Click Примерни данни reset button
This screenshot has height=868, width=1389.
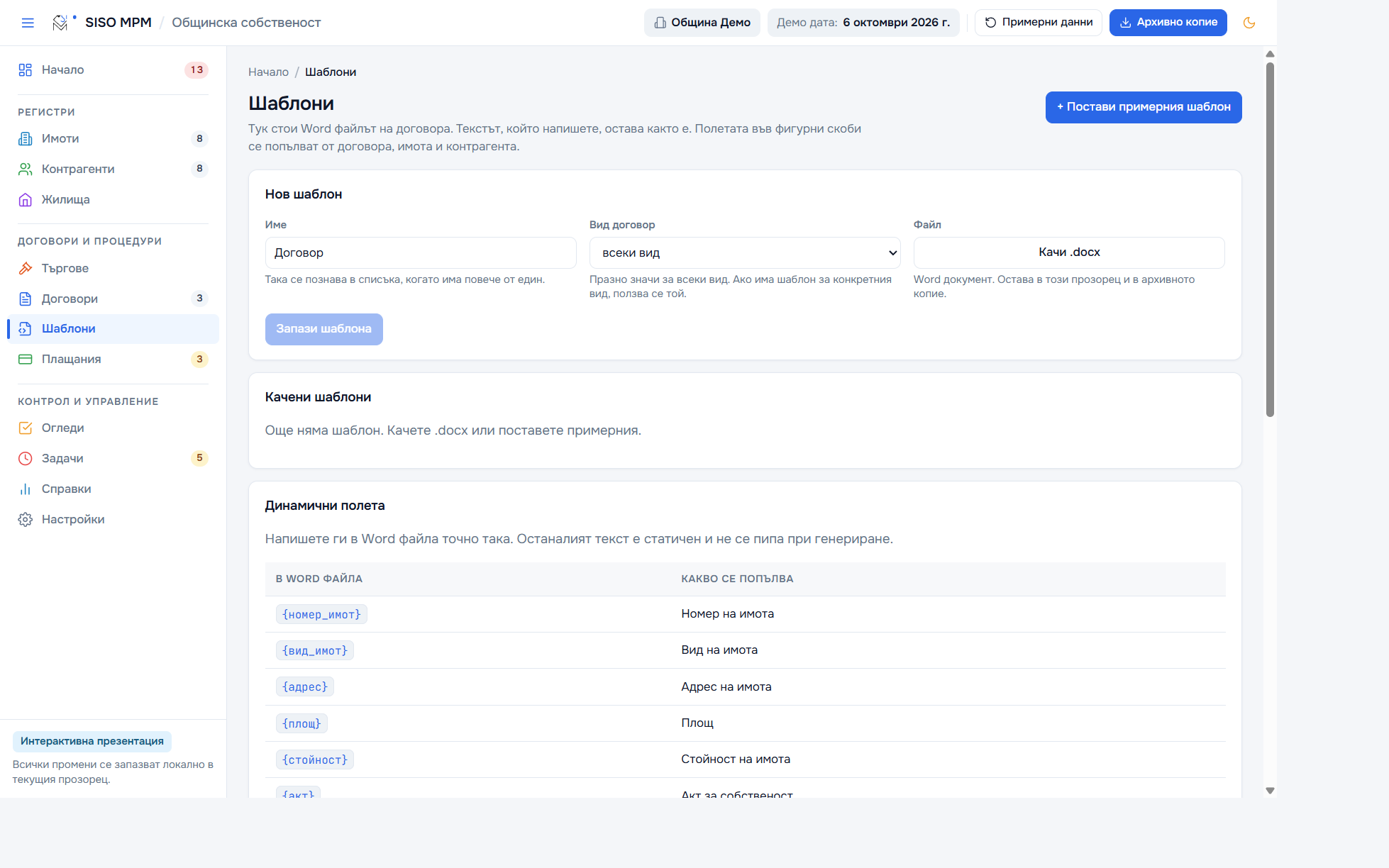click(x=1039, y=23)
